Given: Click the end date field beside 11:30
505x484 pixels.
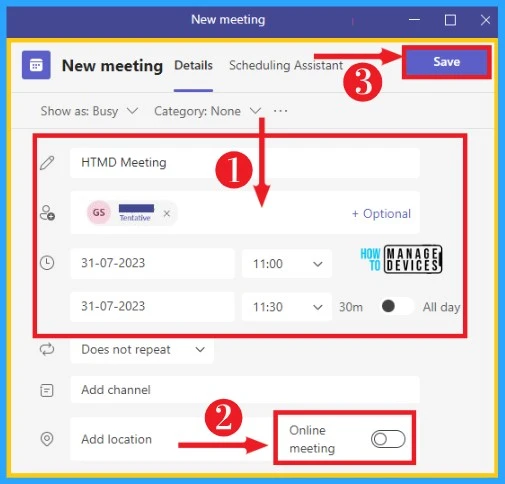Looking at the screenshot, I should (152, 307).
